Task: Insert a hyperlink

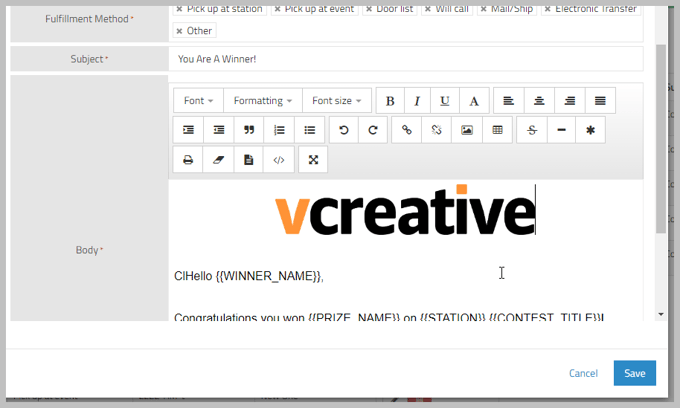Action: pyautogui.click(x=406, y=130)
